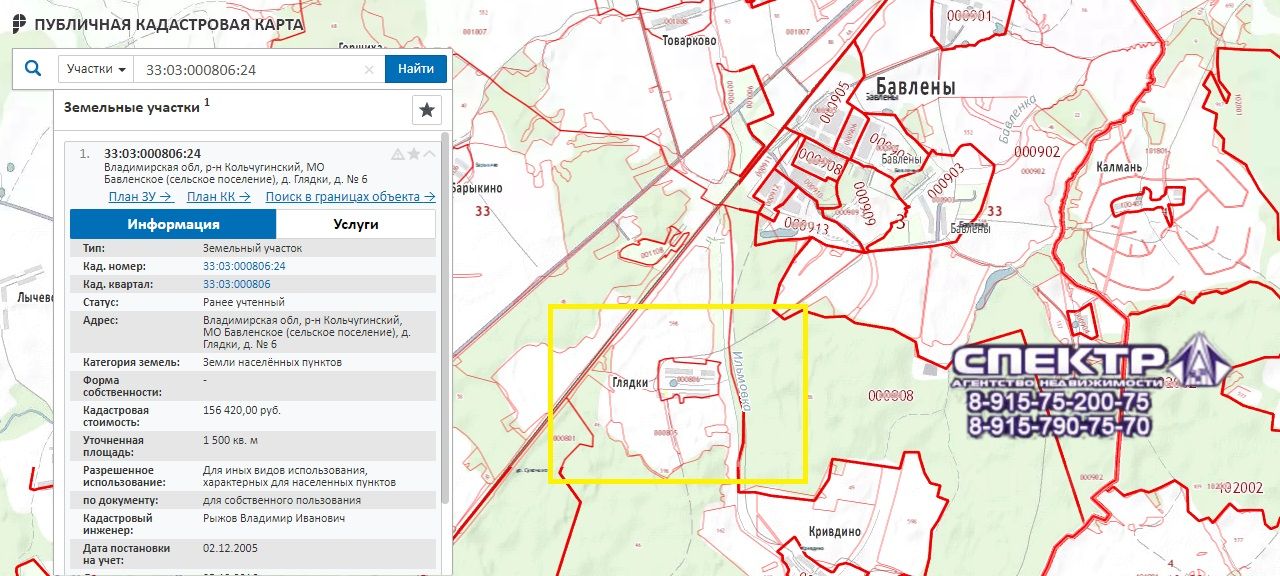Click inside the cadastral number search field
The height and width of the screenshot is (576, 1280).
click(250, 70)
